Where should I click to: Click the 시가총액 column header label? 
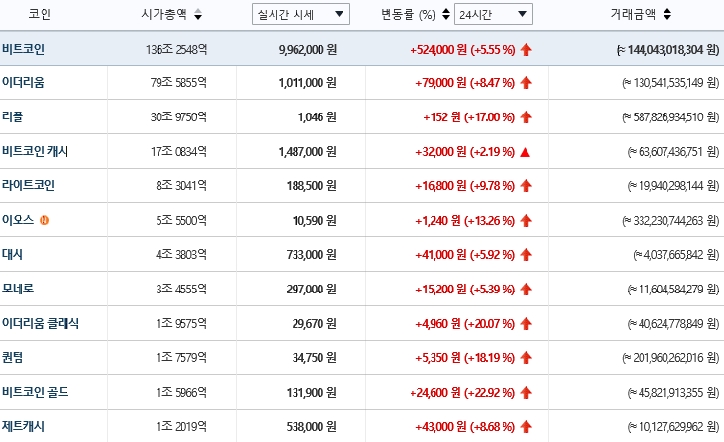(x=164, y=14)
